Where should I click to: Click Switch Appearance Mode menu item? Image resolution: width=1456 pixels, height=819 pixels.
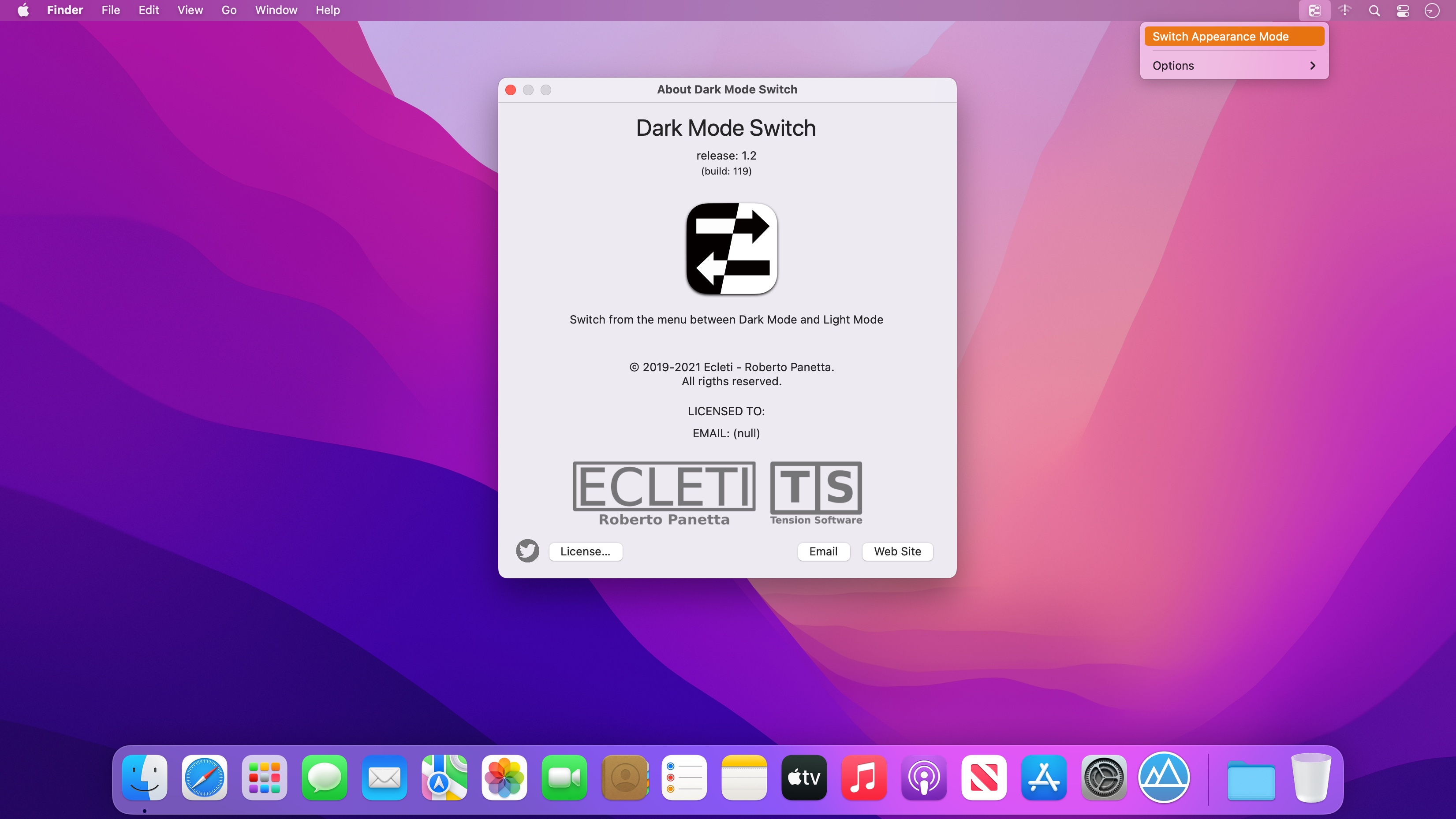pyautogui.click(x=1234, y=36)
